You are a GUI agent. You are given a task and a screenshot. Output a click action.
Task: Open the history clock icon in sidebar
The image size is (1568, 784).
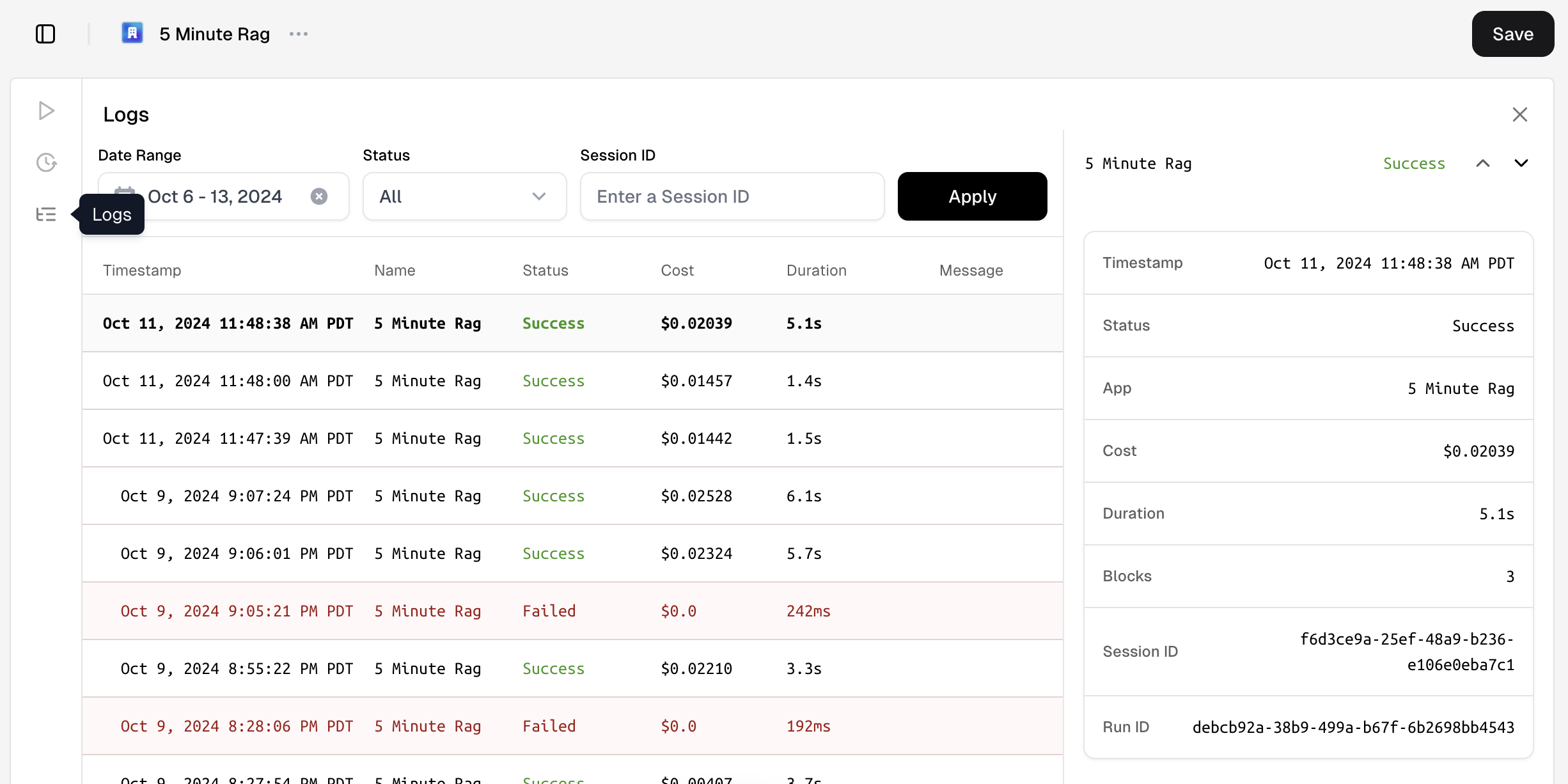(x=46, y=162)
